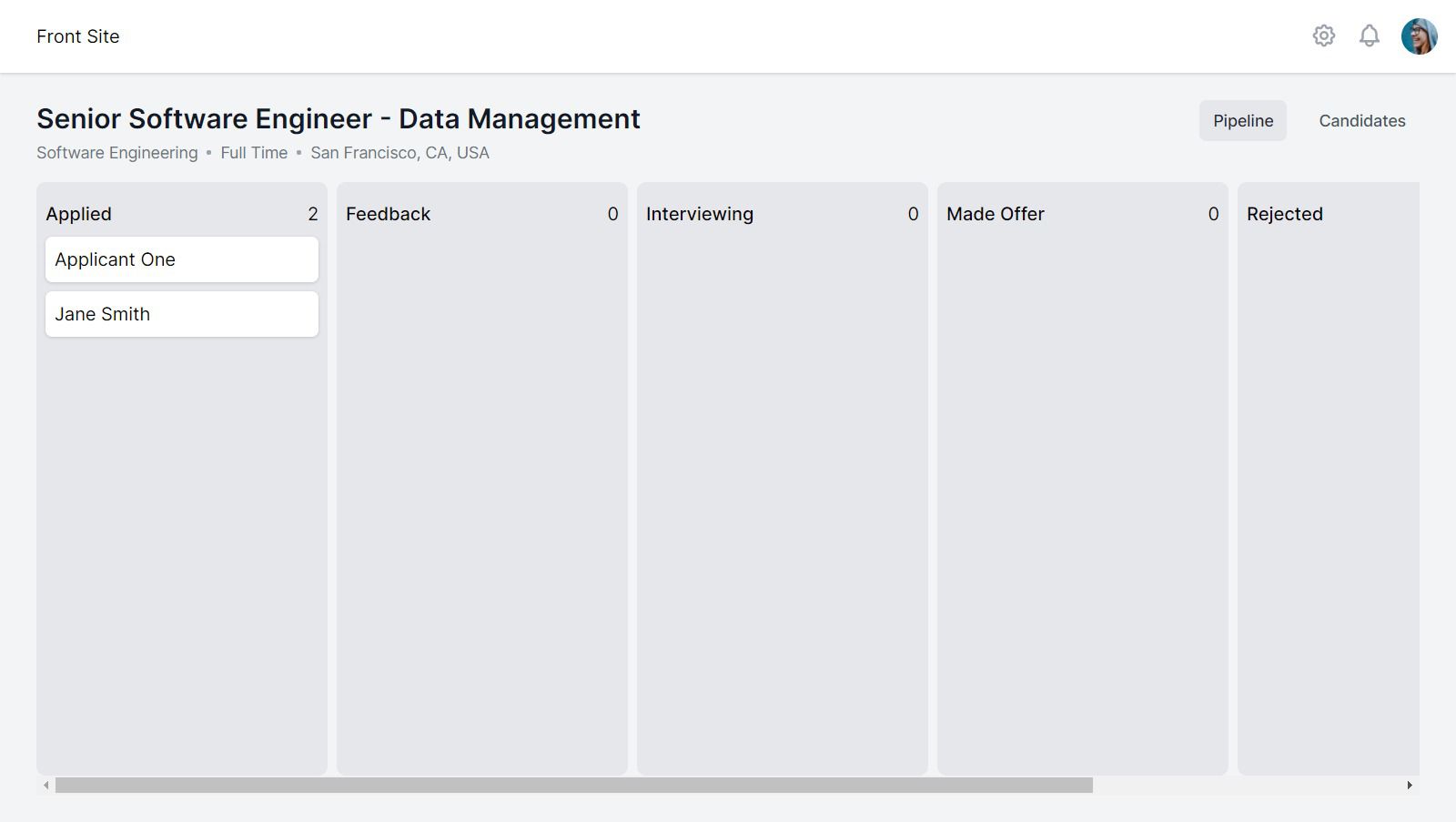Open the settings gear icon
This screenshot has width=1456, height=822.
1324,36
